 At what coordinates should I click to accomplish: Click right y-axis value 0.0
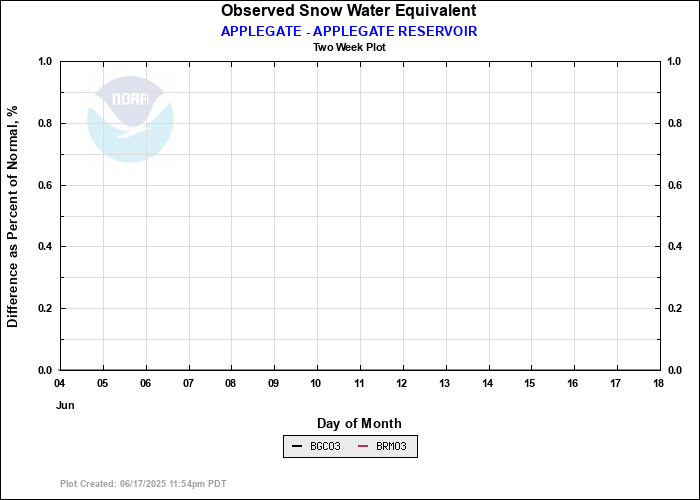[674, 370]
